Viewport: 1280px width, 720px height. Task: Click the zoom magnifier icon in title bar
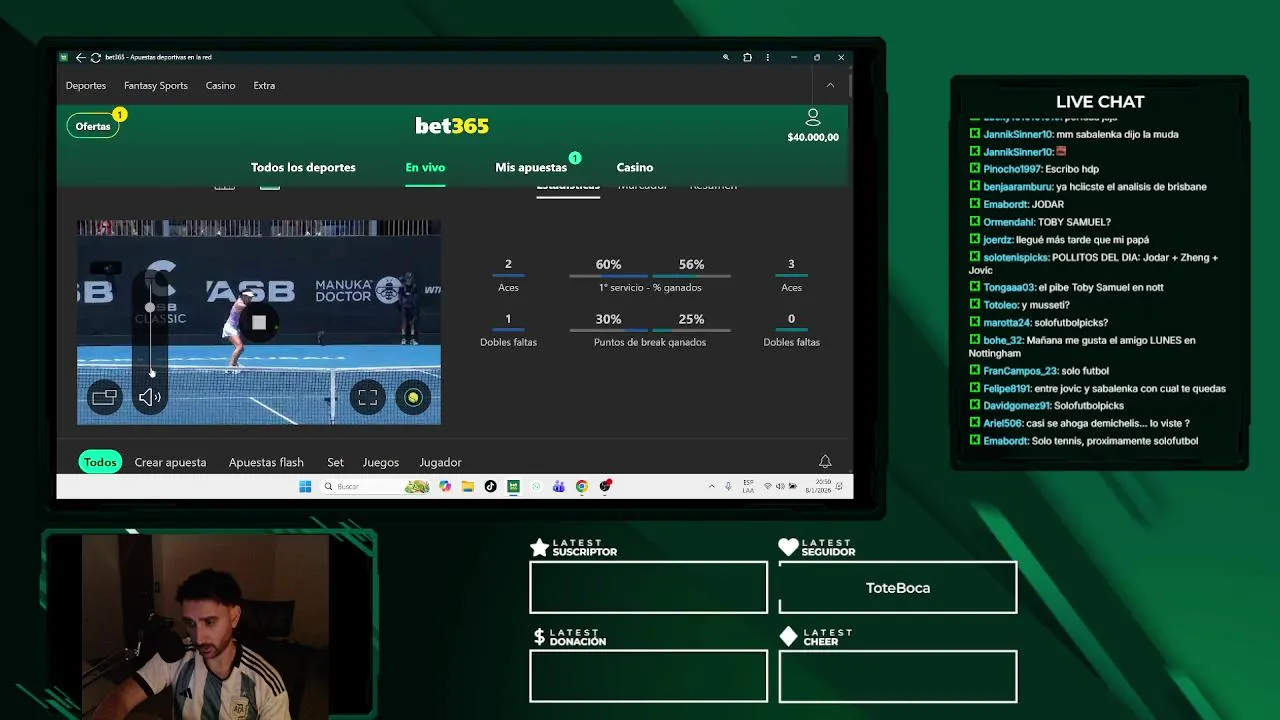tap(726, 57)
